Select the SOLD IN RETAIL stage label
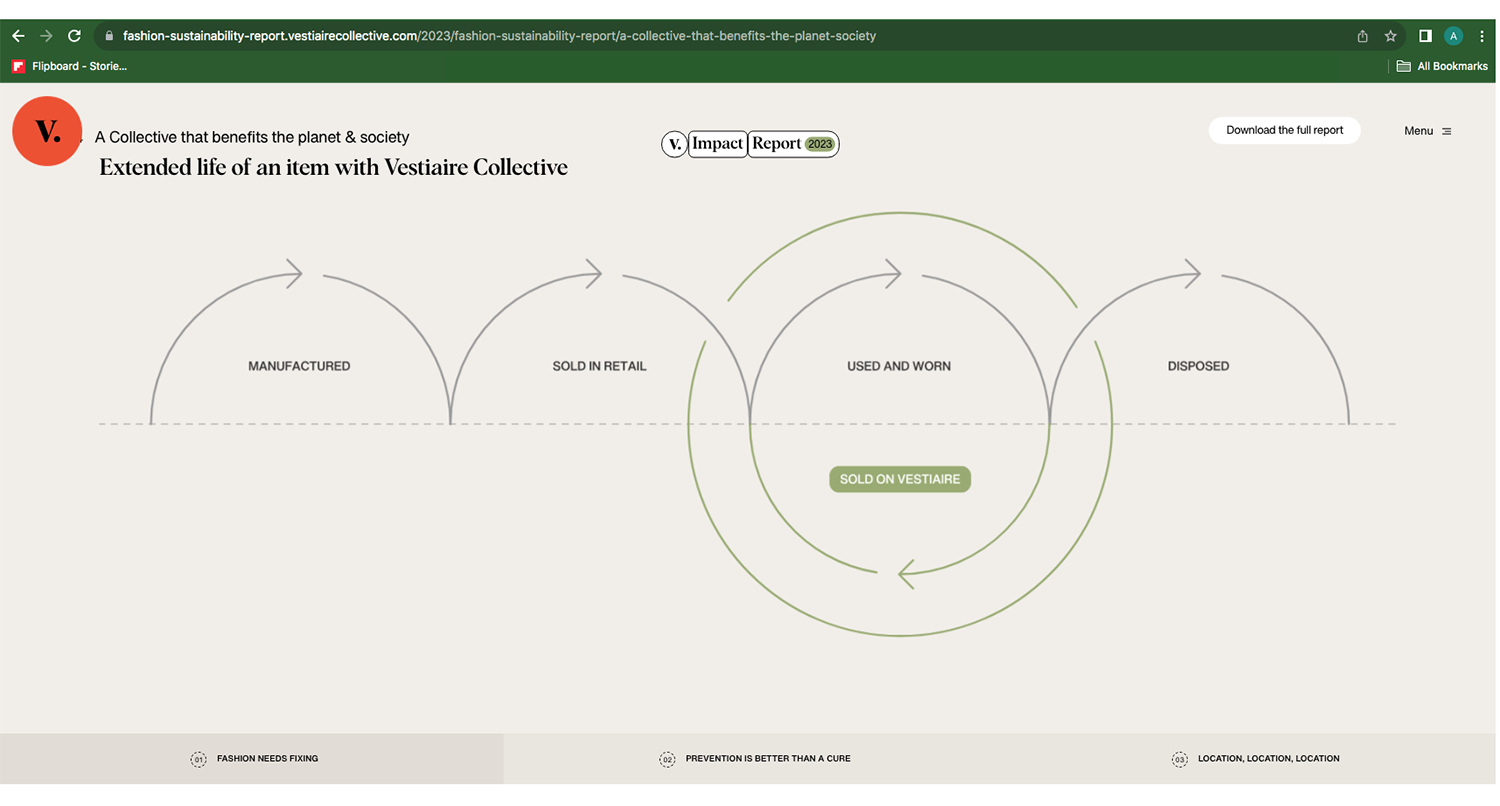The width and height of the screenshot is (1500, 806). tap(599, 366)
